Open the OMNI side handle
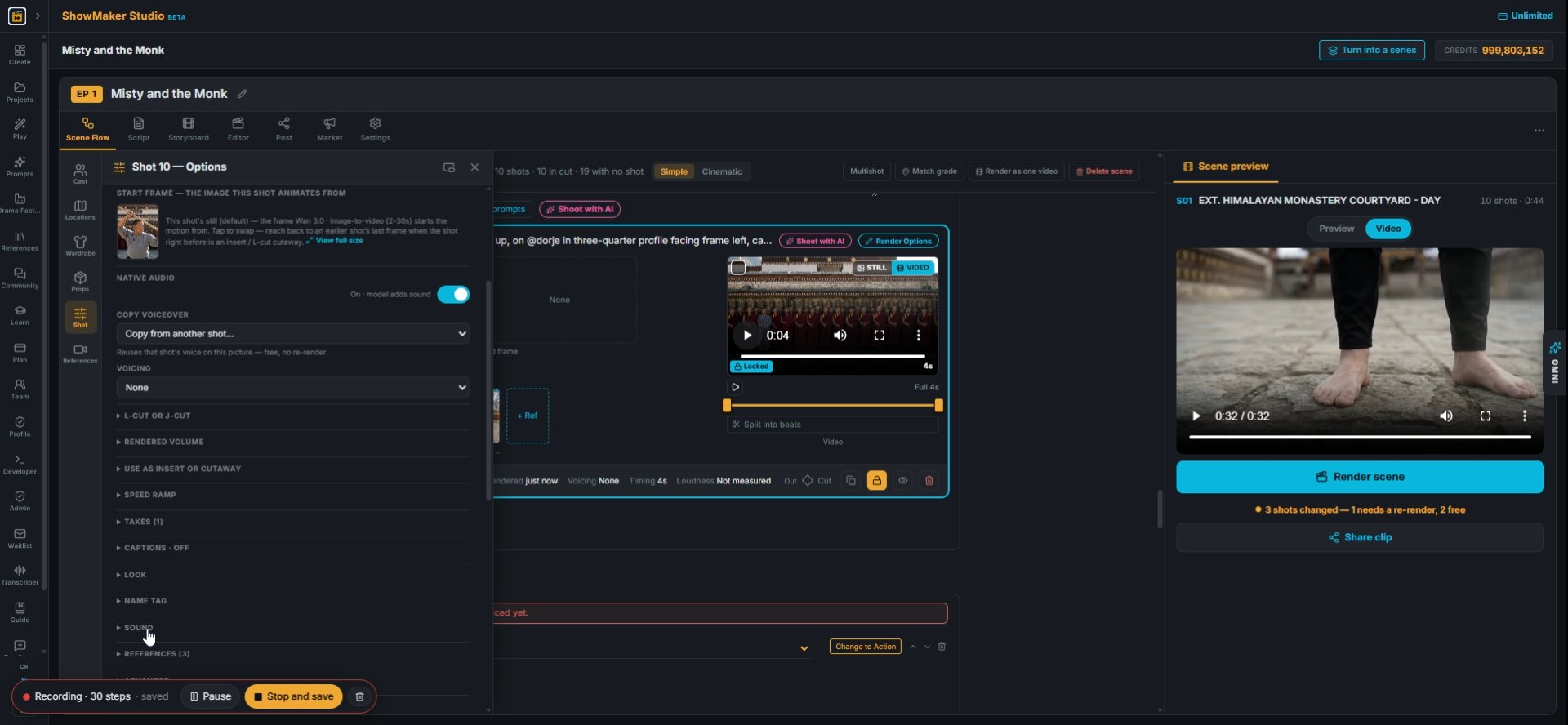1568x725 pixels. [1555, 363]
